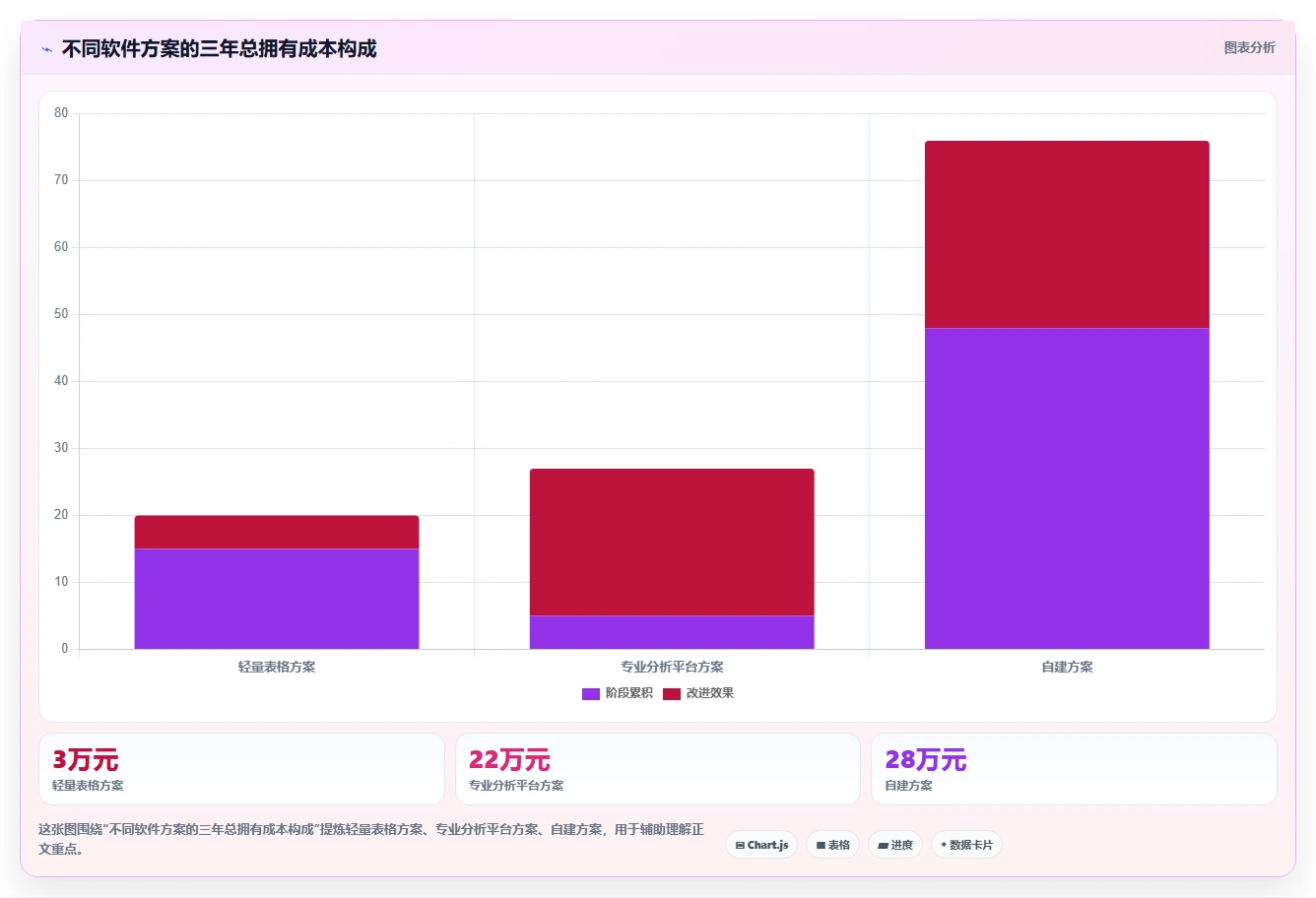Click the lightning icon beside the chart title

[x=46, y=49]
